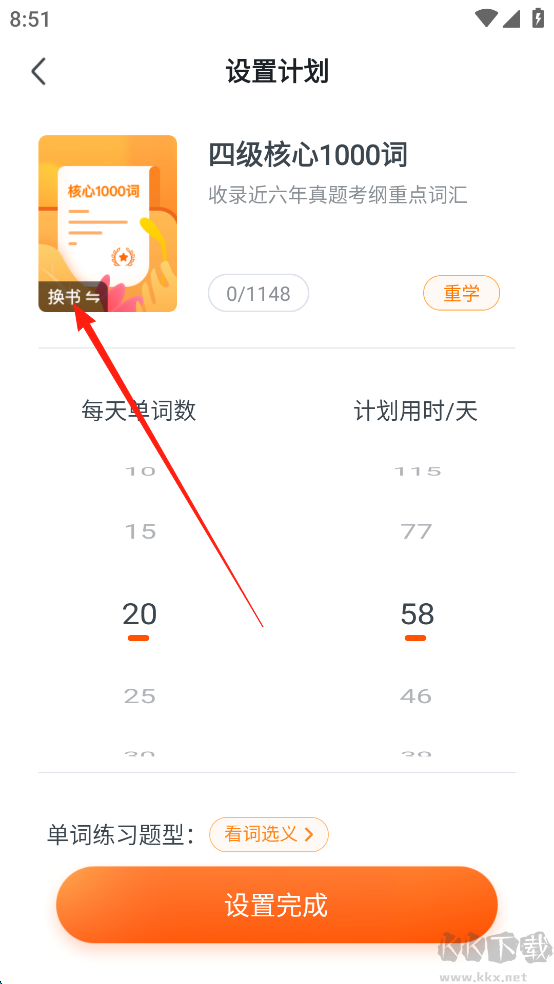
Task: Tap the battery status icon
Action: coord(538,18)
